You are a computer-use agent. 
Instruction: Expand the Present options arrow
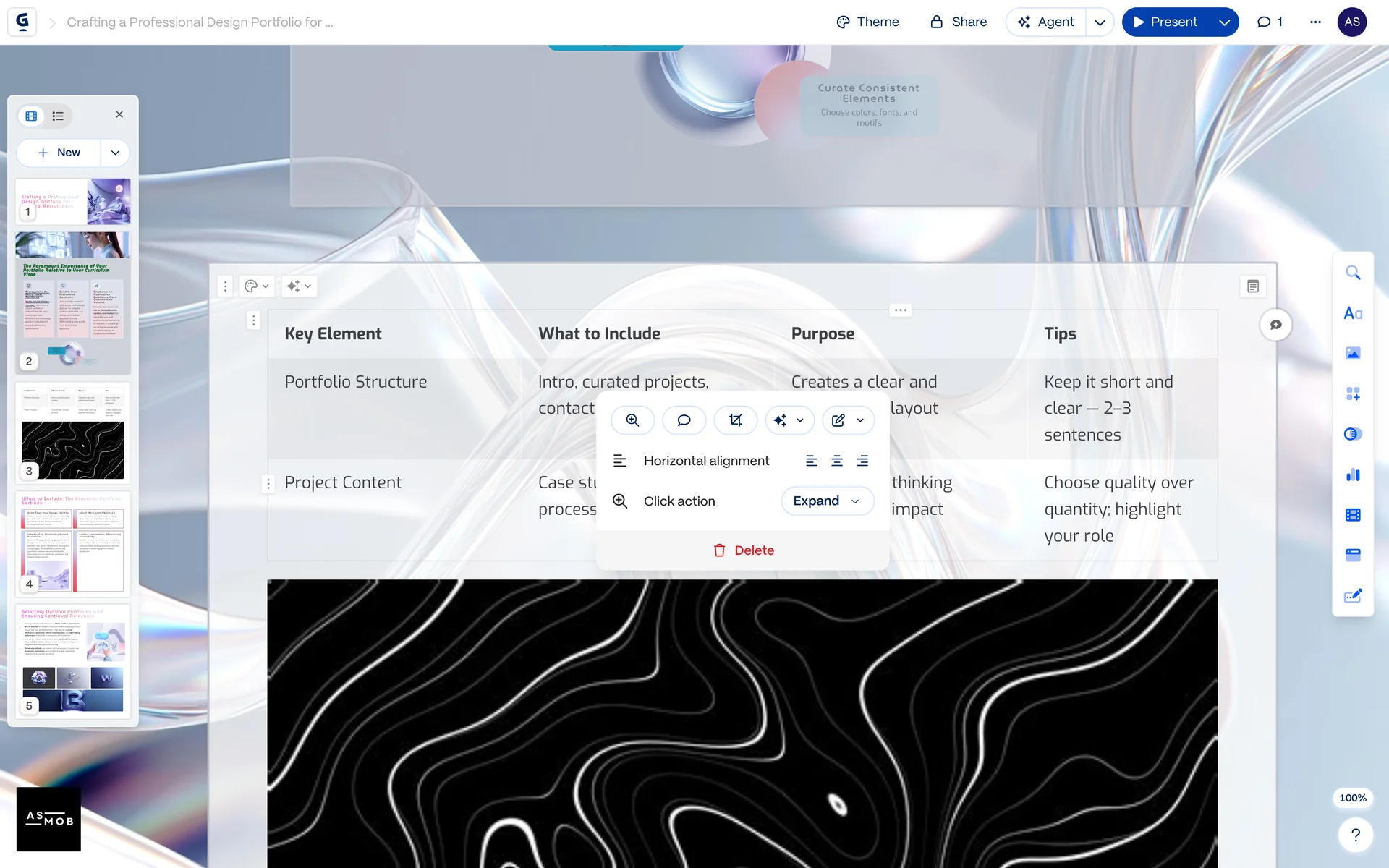(1224, 22)
